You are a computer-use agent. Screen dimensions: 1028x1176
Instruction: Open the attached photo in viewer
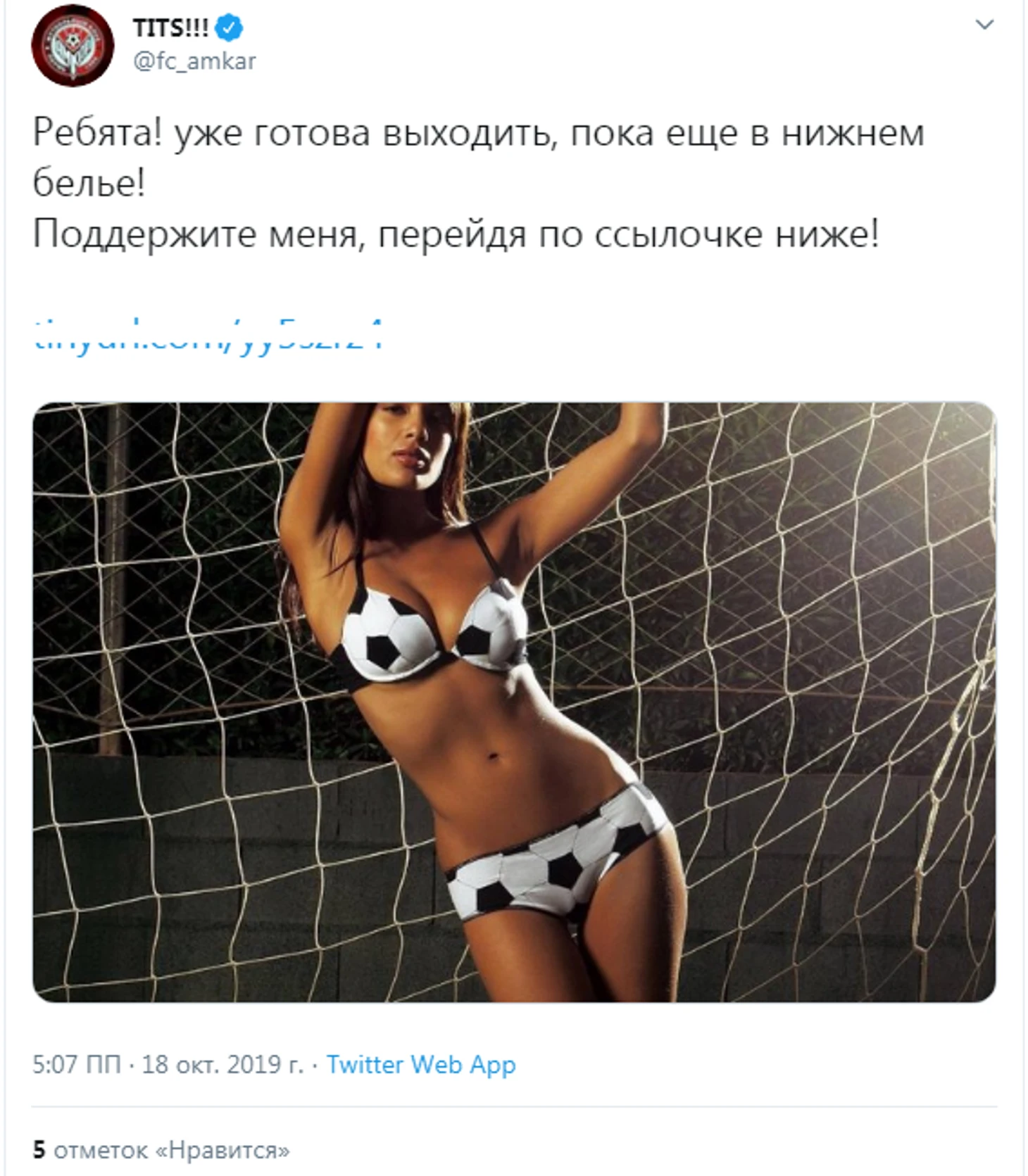514,701
